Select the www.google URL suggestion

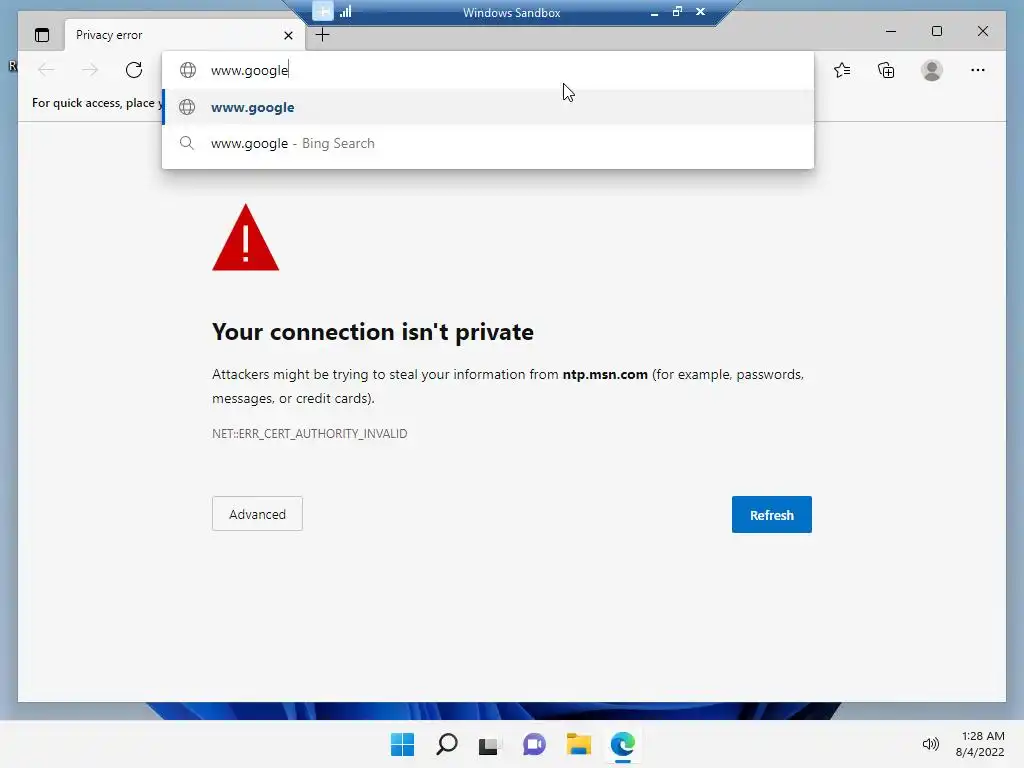(488, 107)
